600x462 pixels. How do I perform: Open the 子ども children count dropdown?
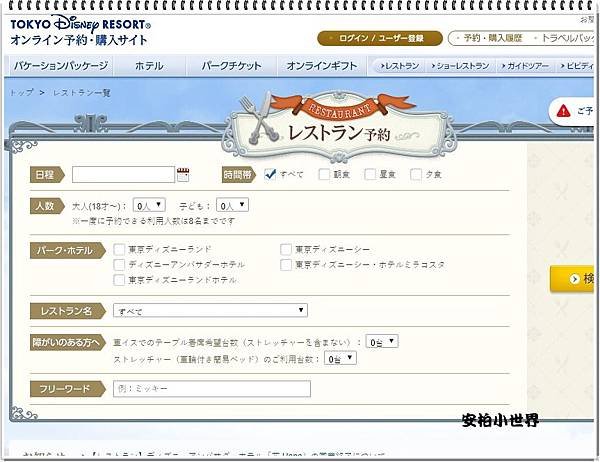point(232,205)
